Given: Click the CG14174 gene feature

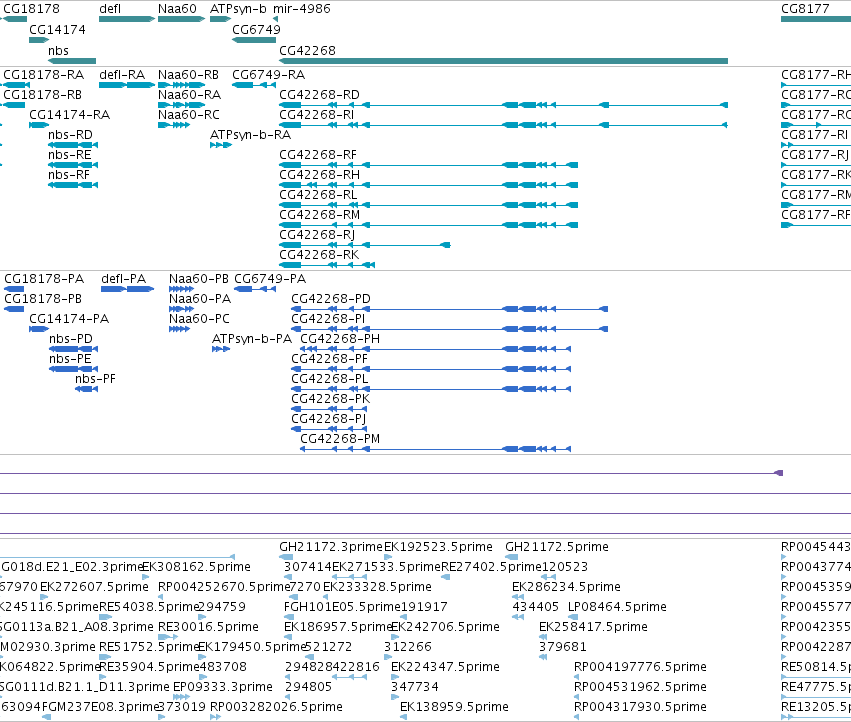Looking at the screenshot, I should pyautogui.click(x=39, y=40).
